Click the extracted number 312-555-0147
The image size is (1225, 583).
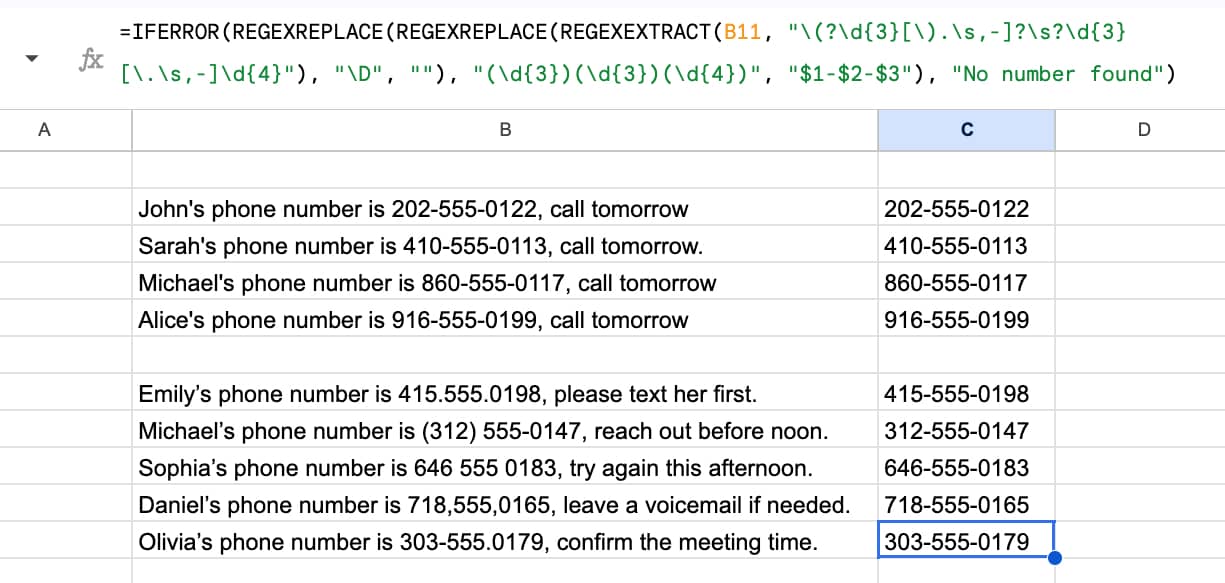point(956,431)
